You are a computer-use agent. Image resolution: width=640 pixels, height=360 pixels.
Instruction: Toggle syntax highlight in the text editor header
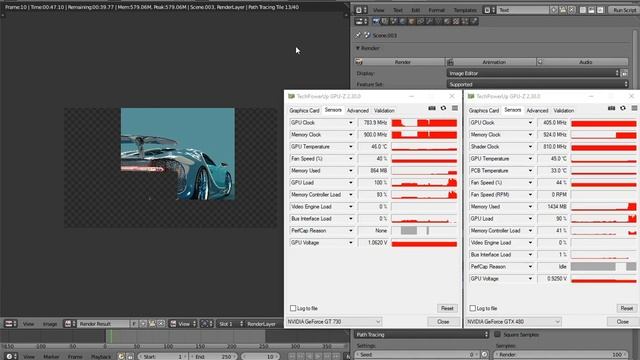tap(600, 10)
